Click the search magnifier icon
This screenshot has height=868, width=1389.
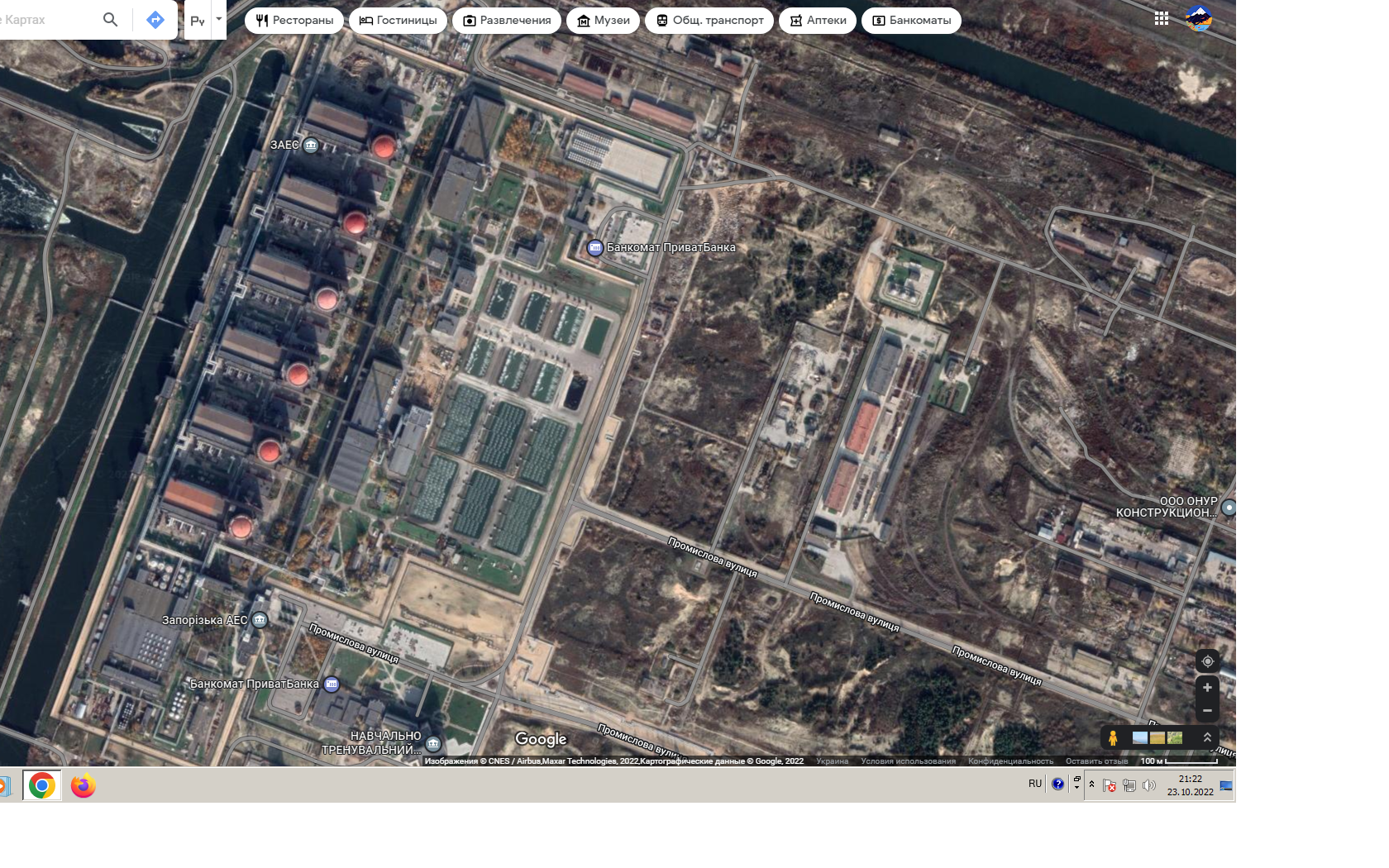click(x=110, y=19)
